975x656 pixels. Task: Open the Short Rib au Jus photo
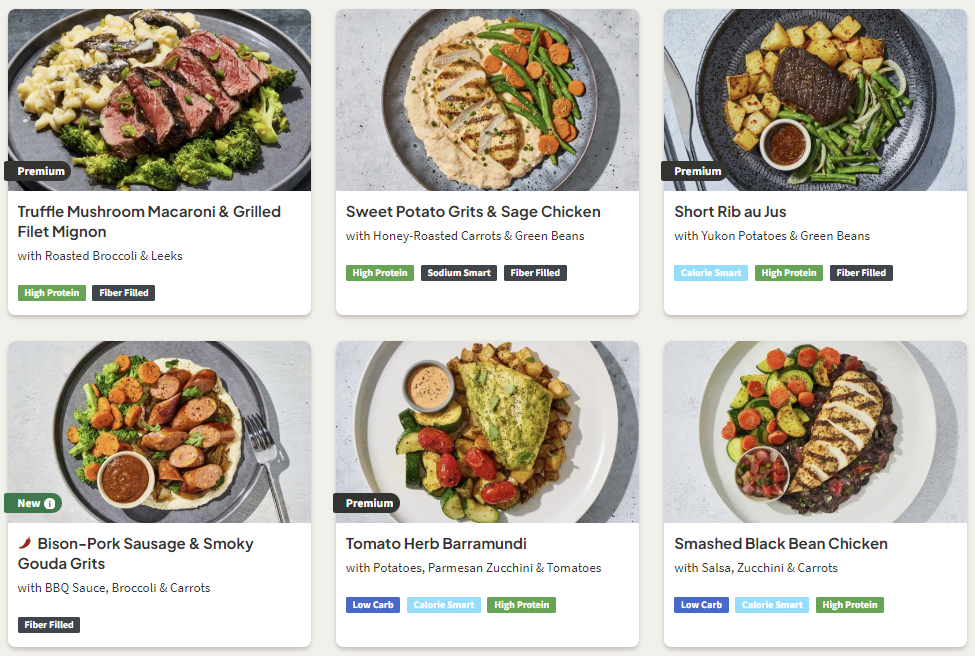coord(815,100)
